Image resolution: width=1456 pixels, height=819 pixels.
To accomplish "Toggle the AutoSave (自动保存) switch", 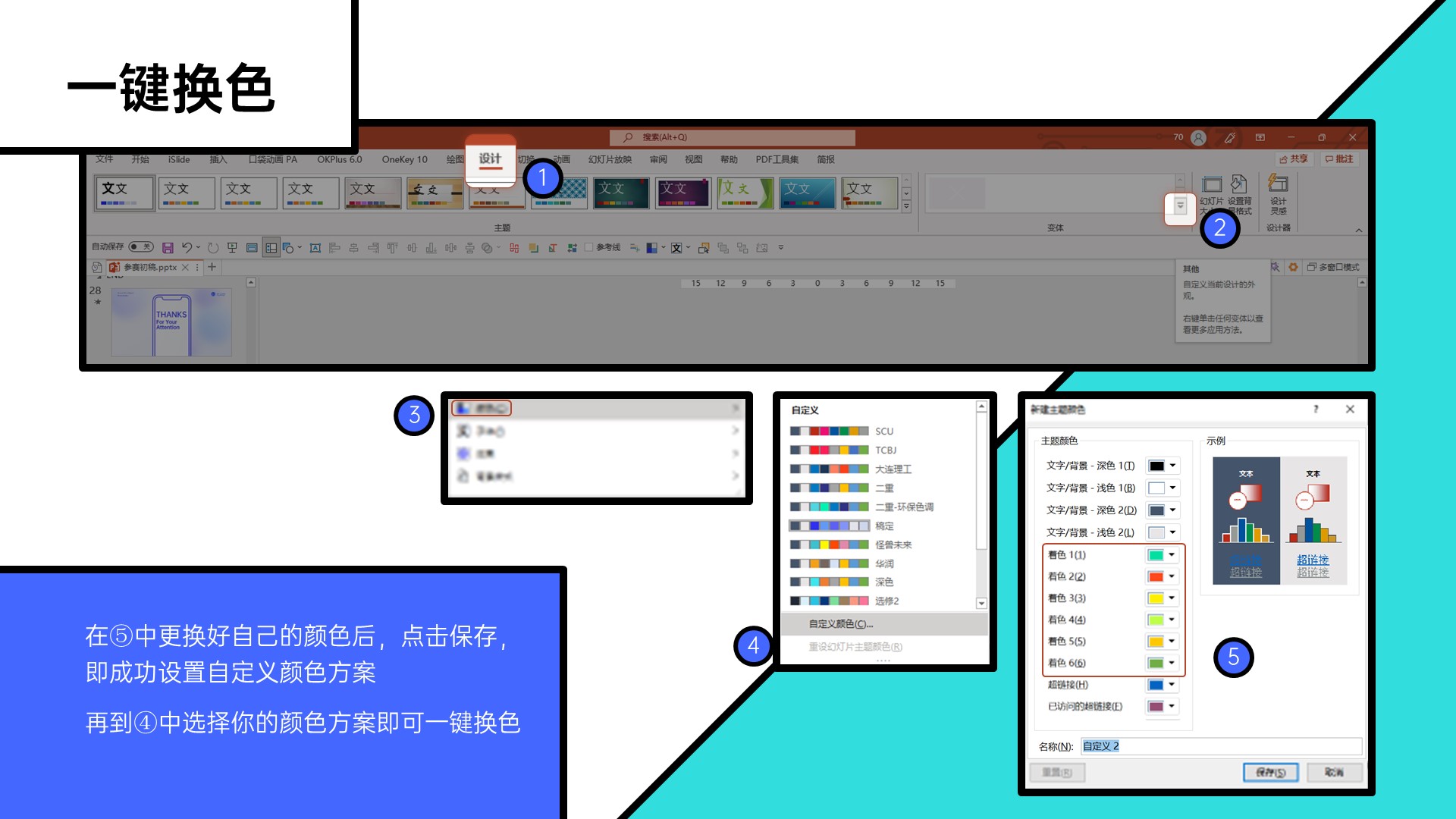I will pos(141,246).
